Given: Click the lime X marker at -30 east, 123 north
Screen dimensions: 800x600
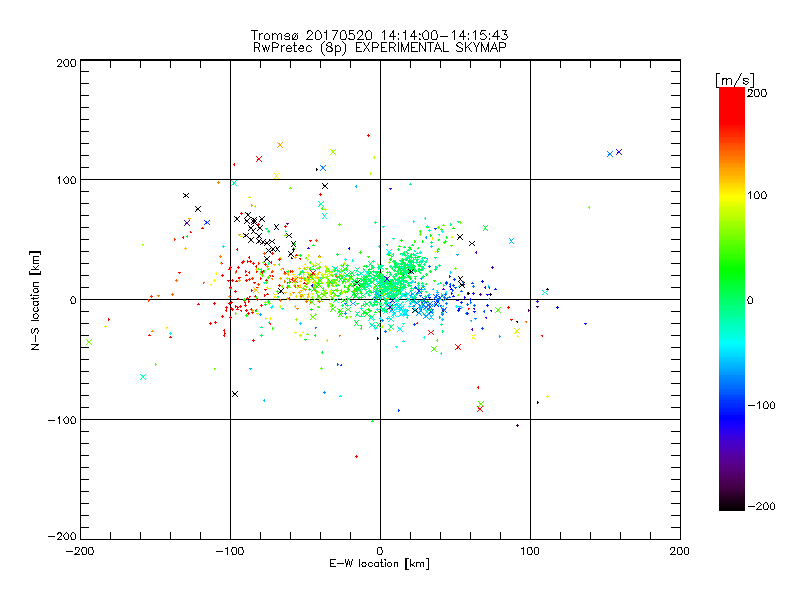Looking at the screenshot, I should (x=333, y=152).
